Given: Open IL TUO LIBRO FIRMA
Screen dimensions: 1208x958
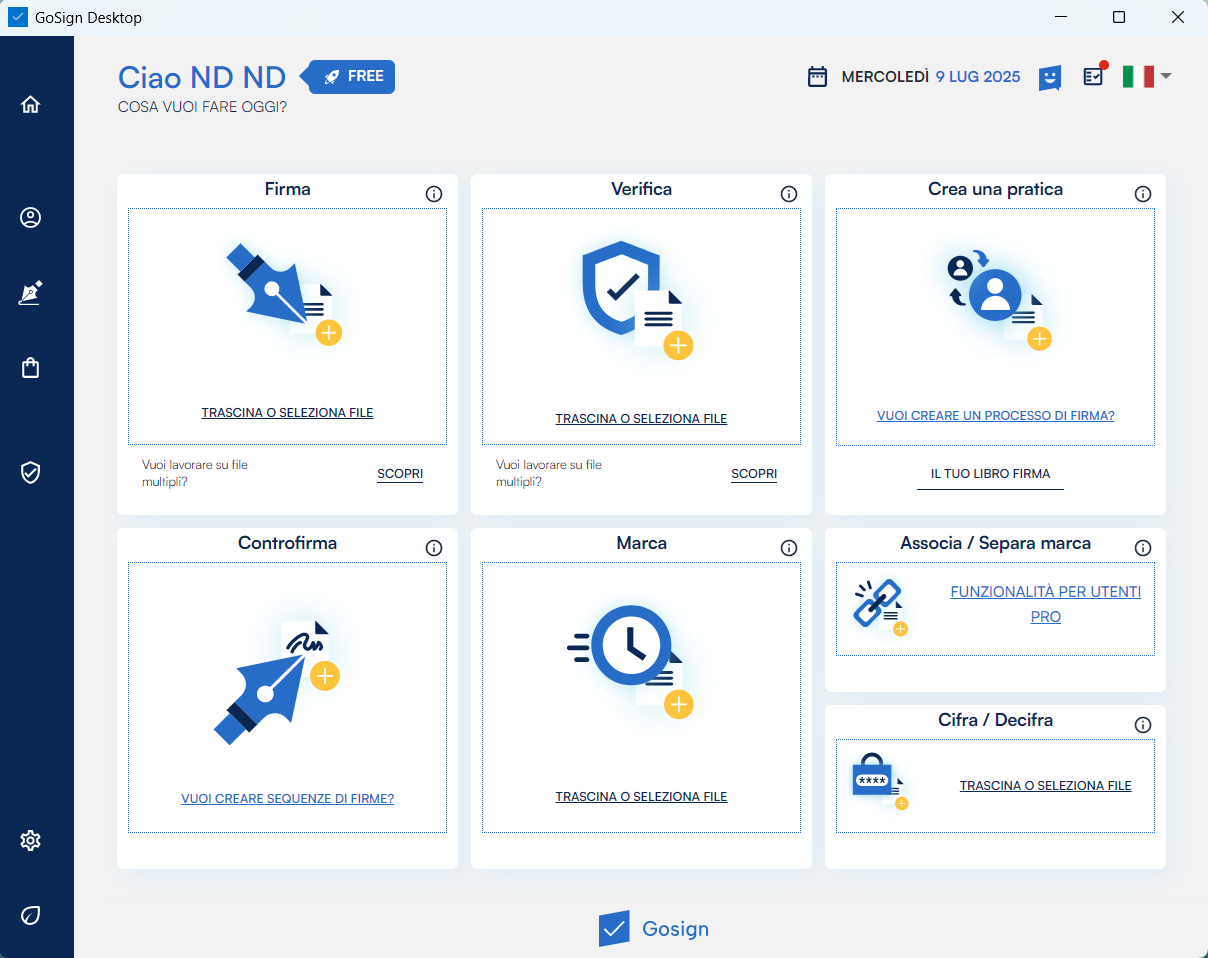Looking at the screenshot, I should [990, 474].
